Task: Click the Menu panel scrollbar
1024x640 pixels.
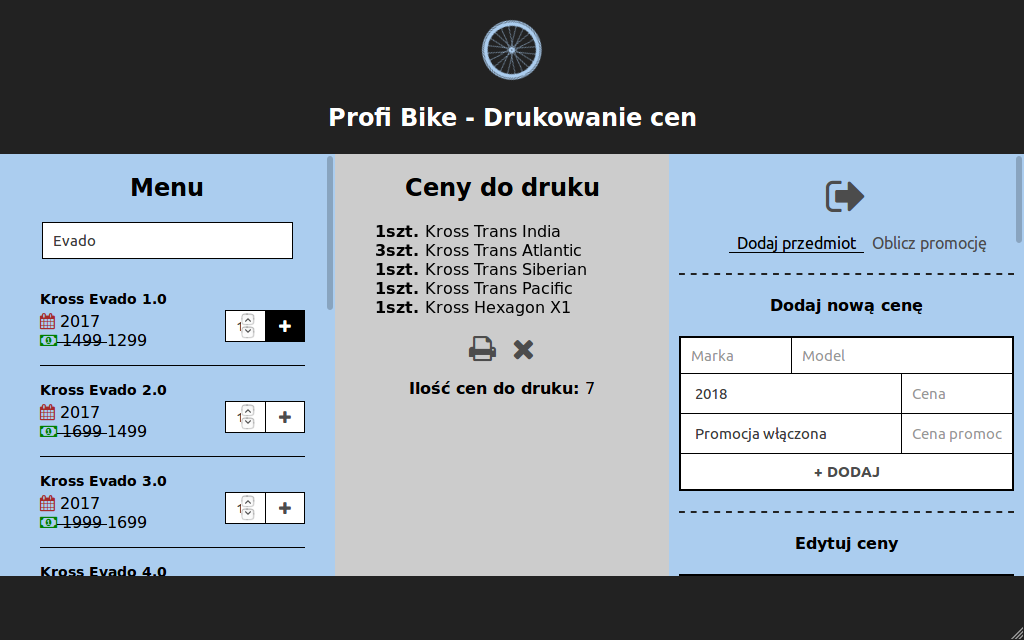Action: tap(330, 232)
